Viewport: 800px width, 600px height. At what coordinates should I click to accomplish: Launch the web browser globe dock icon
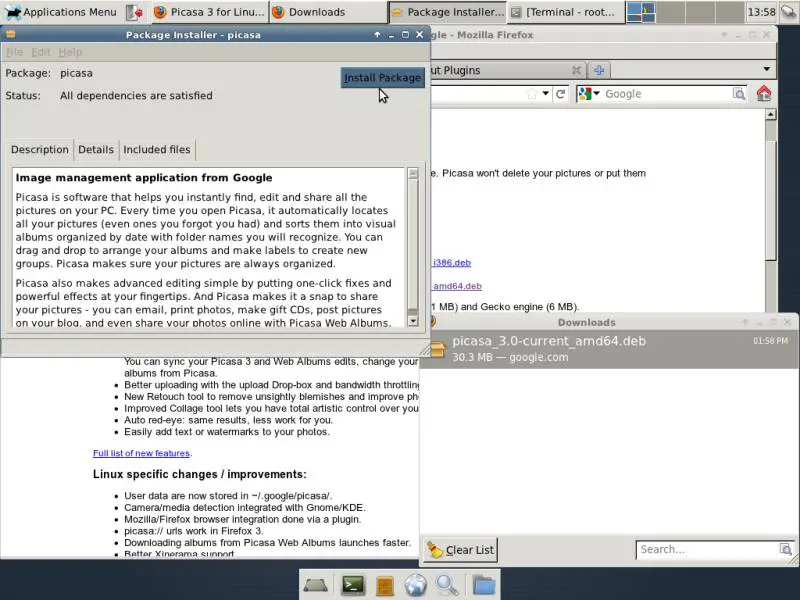pos(416,585)
